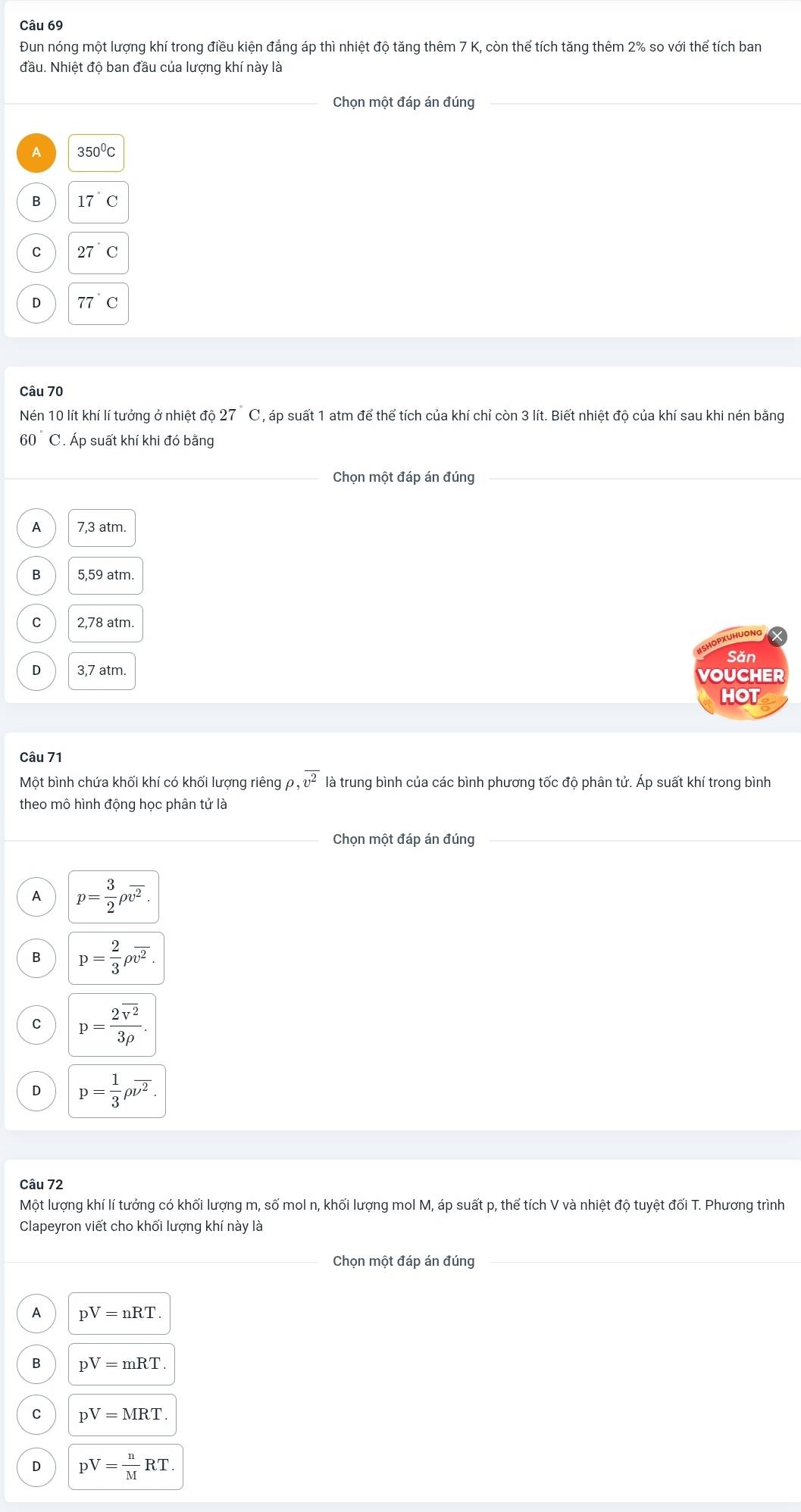Close the Săn Voucher Hot popup

(x=778, y=636)
